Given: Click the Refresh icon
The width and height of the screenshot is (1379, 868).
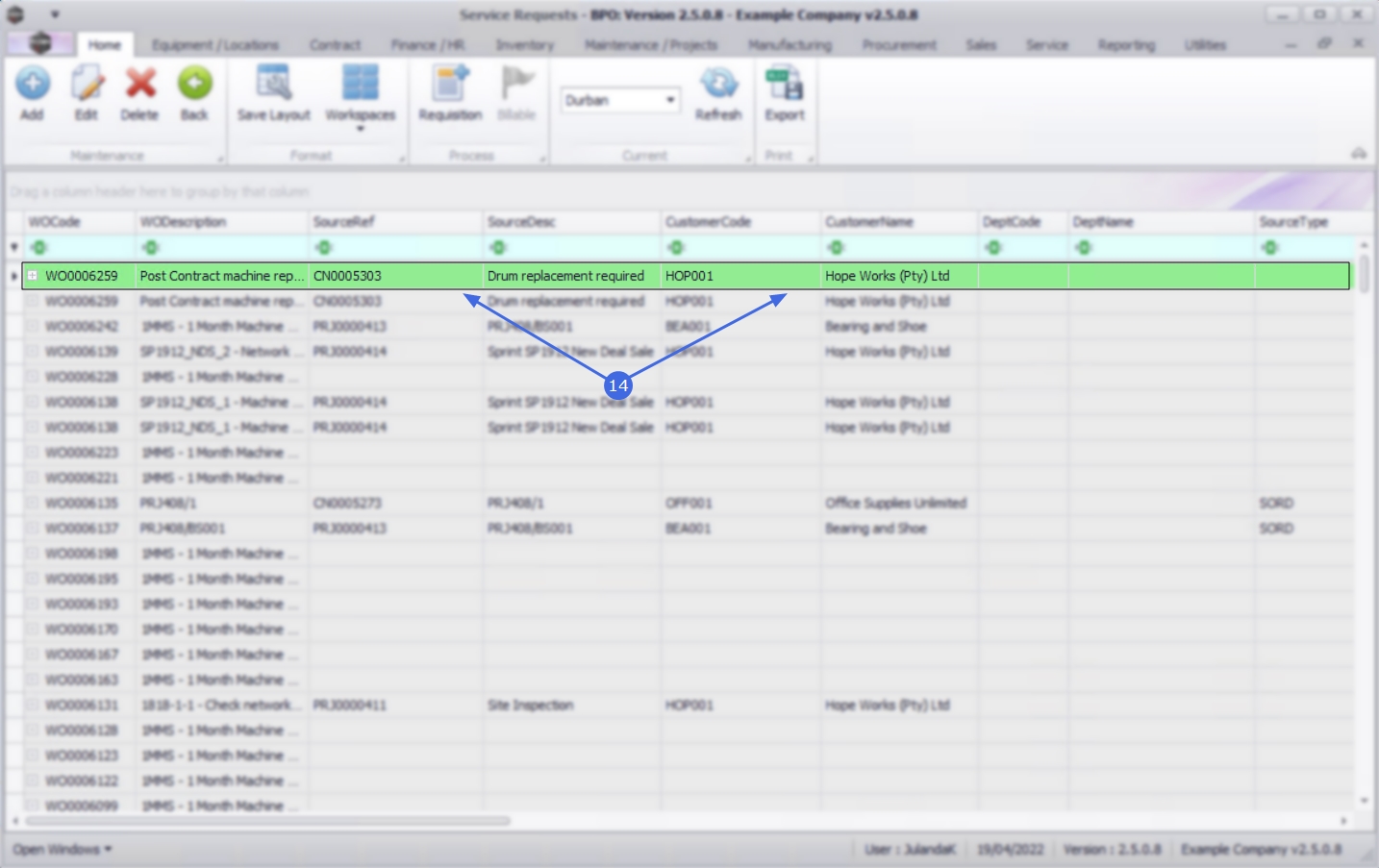Looking at the screenshot, I should [x=718, y=84].
